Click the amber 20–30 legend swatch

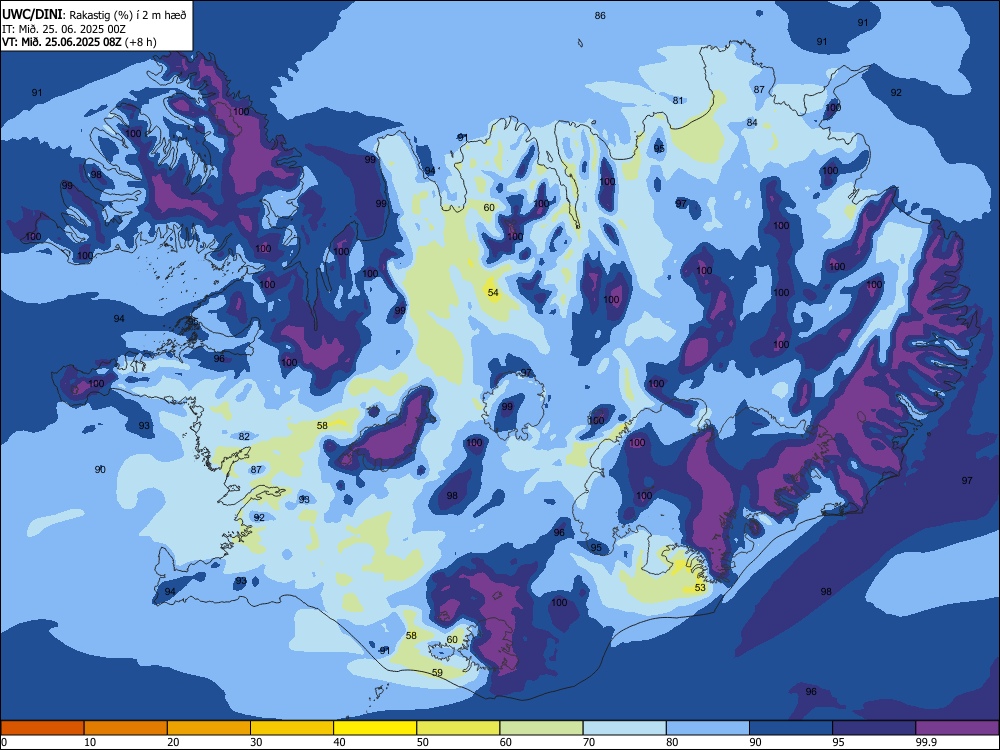[209, 728]
